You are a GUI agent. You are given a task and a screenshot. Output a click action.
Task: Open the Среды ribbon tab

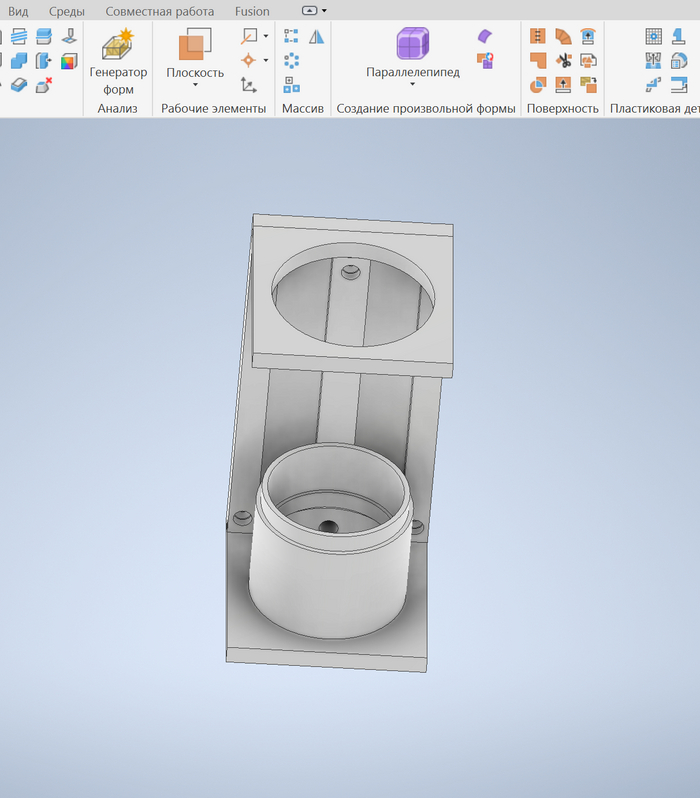[67, 11]
